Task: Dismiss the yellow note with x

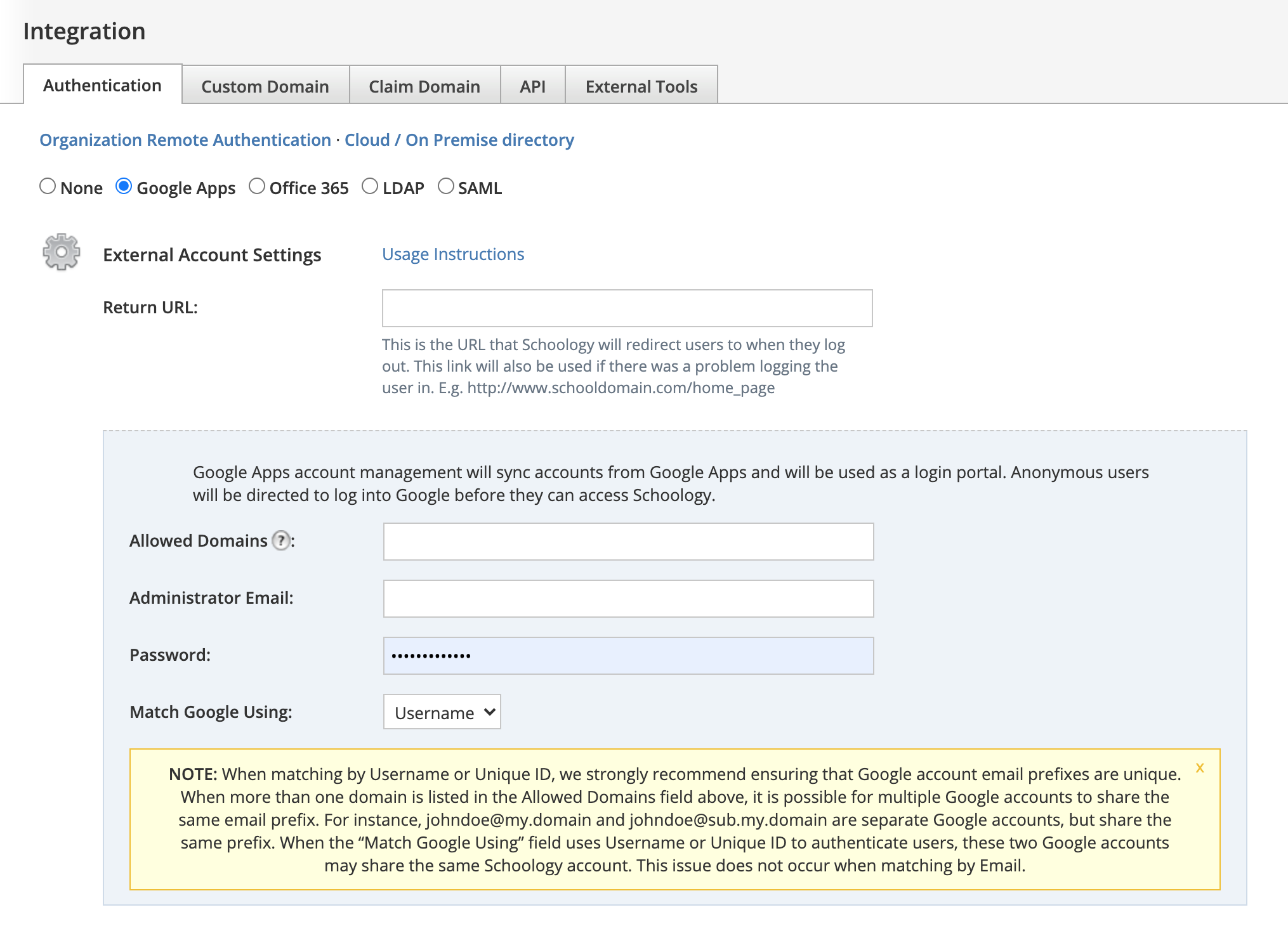Action: pos(1199,768)
